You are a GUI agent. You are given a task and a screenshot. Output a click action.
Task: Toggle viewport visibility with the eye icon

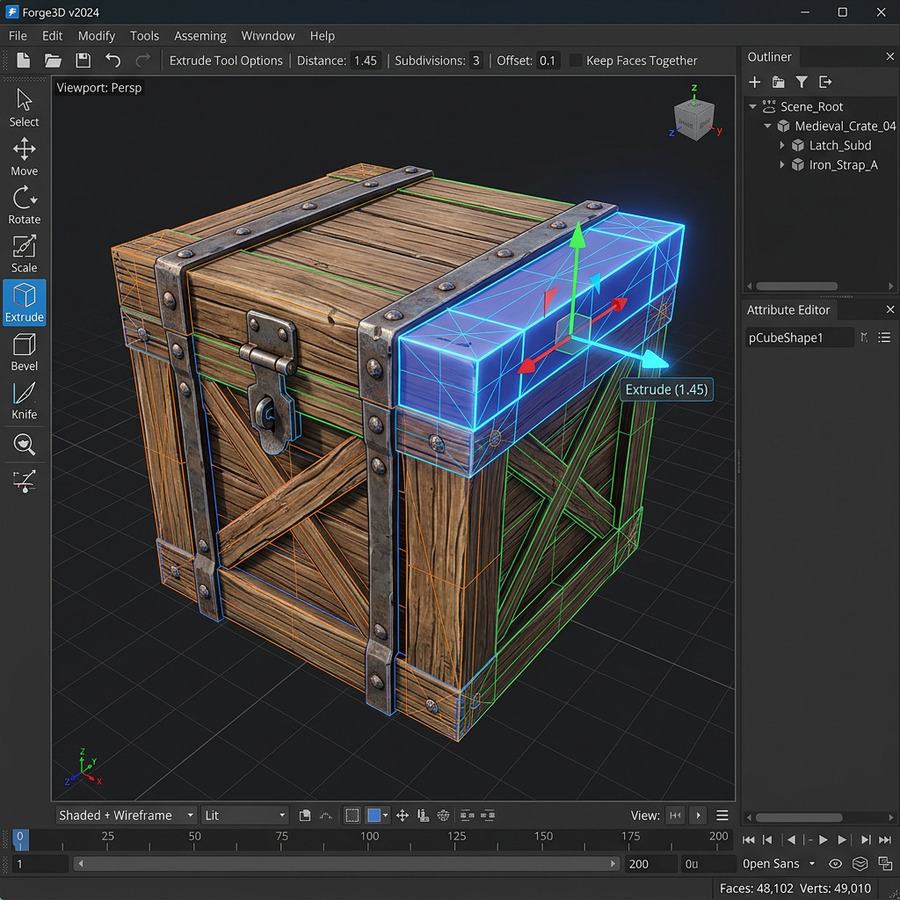click(x=836, y=863)
